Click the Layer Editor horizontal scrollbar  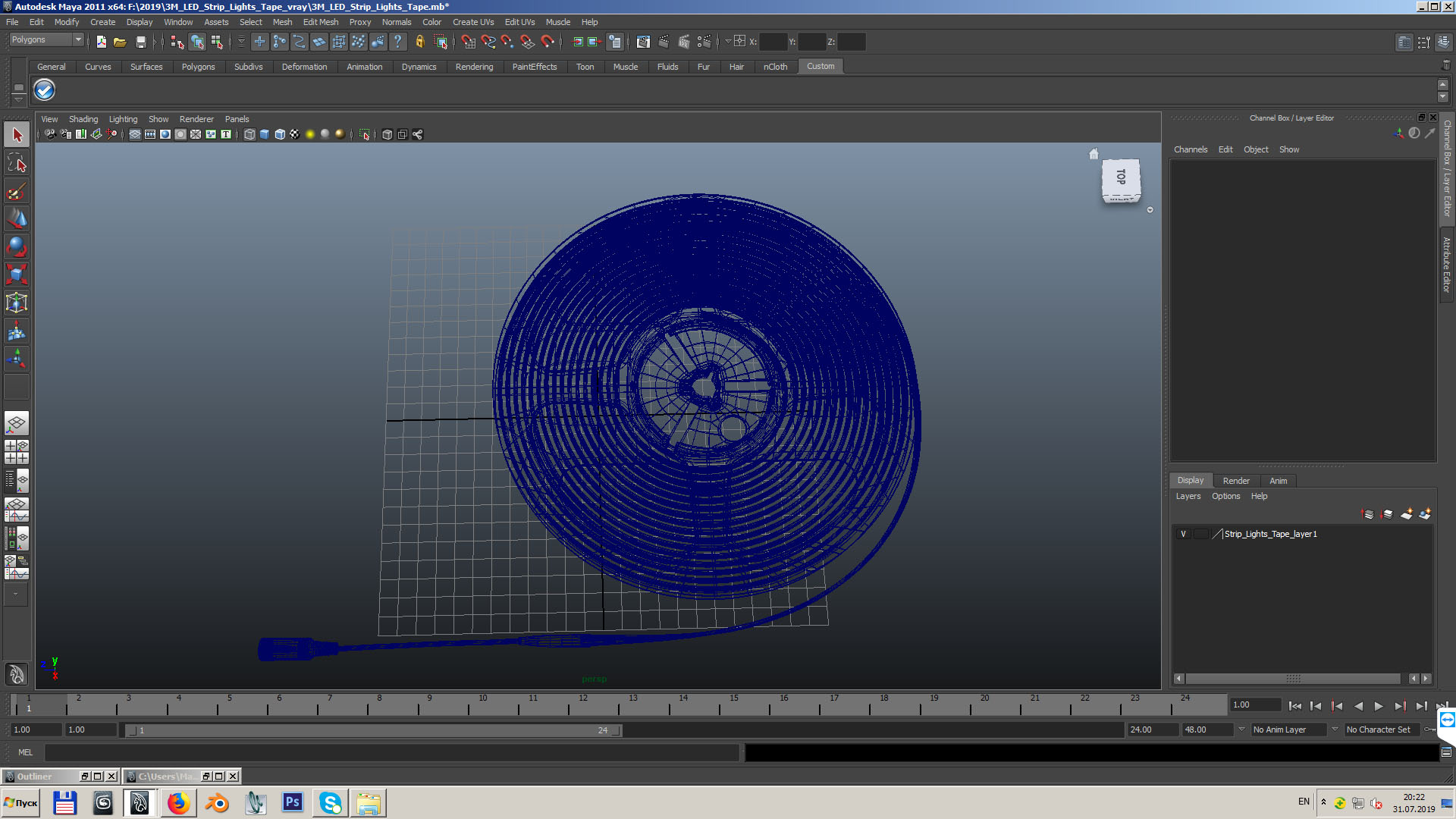(1293, 679)
